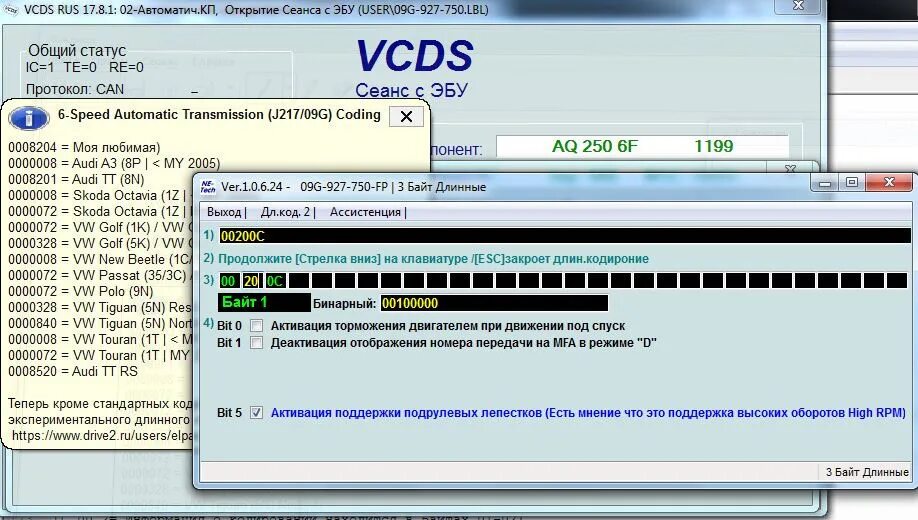Viewport: 918px width, 520px height.
Task: Click the MFA gear number deactivation description
Action: point(464,343)
